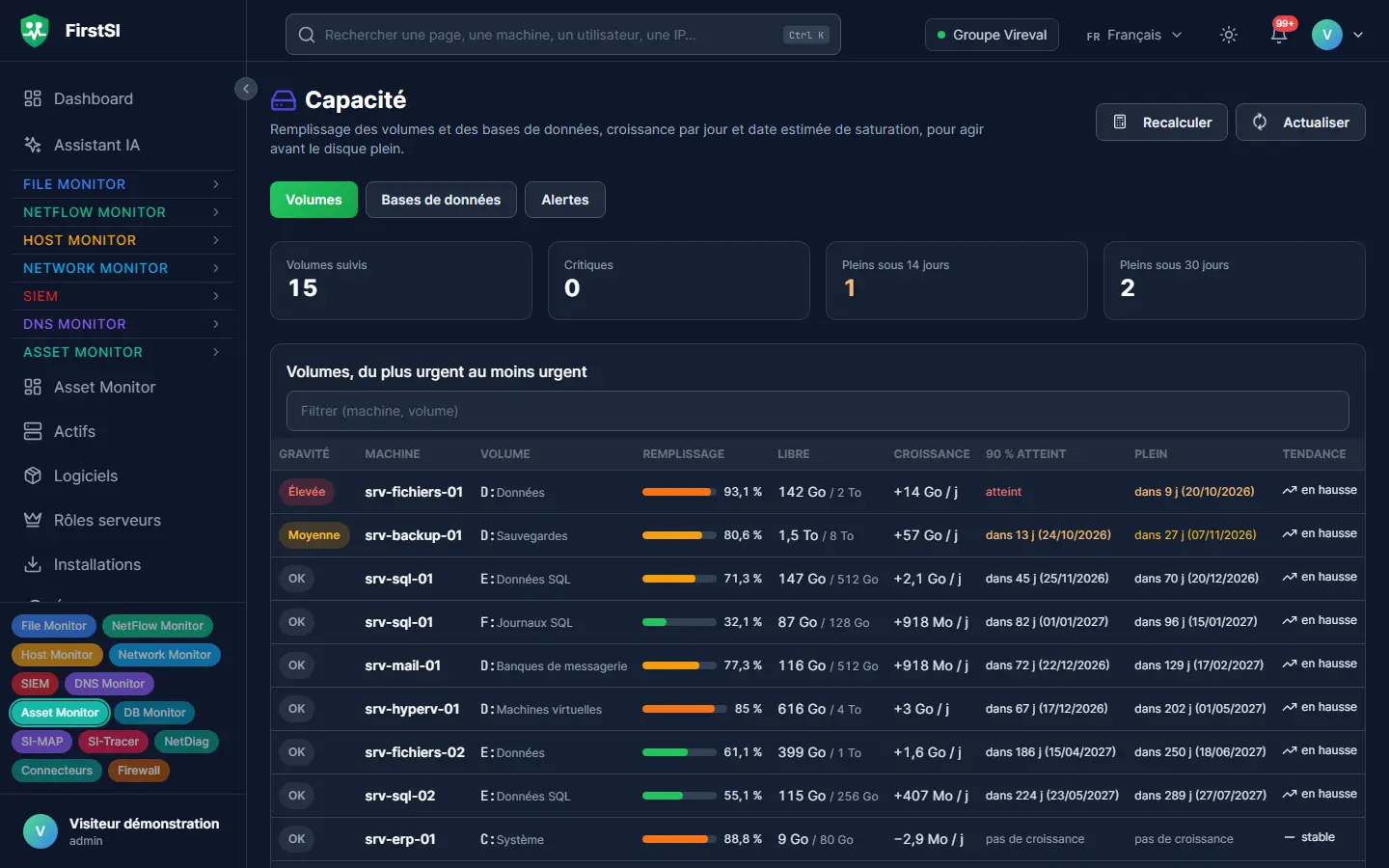Click the Recalculer calculator icon
1389x868 pixels.
click(x=1120, y=122)
